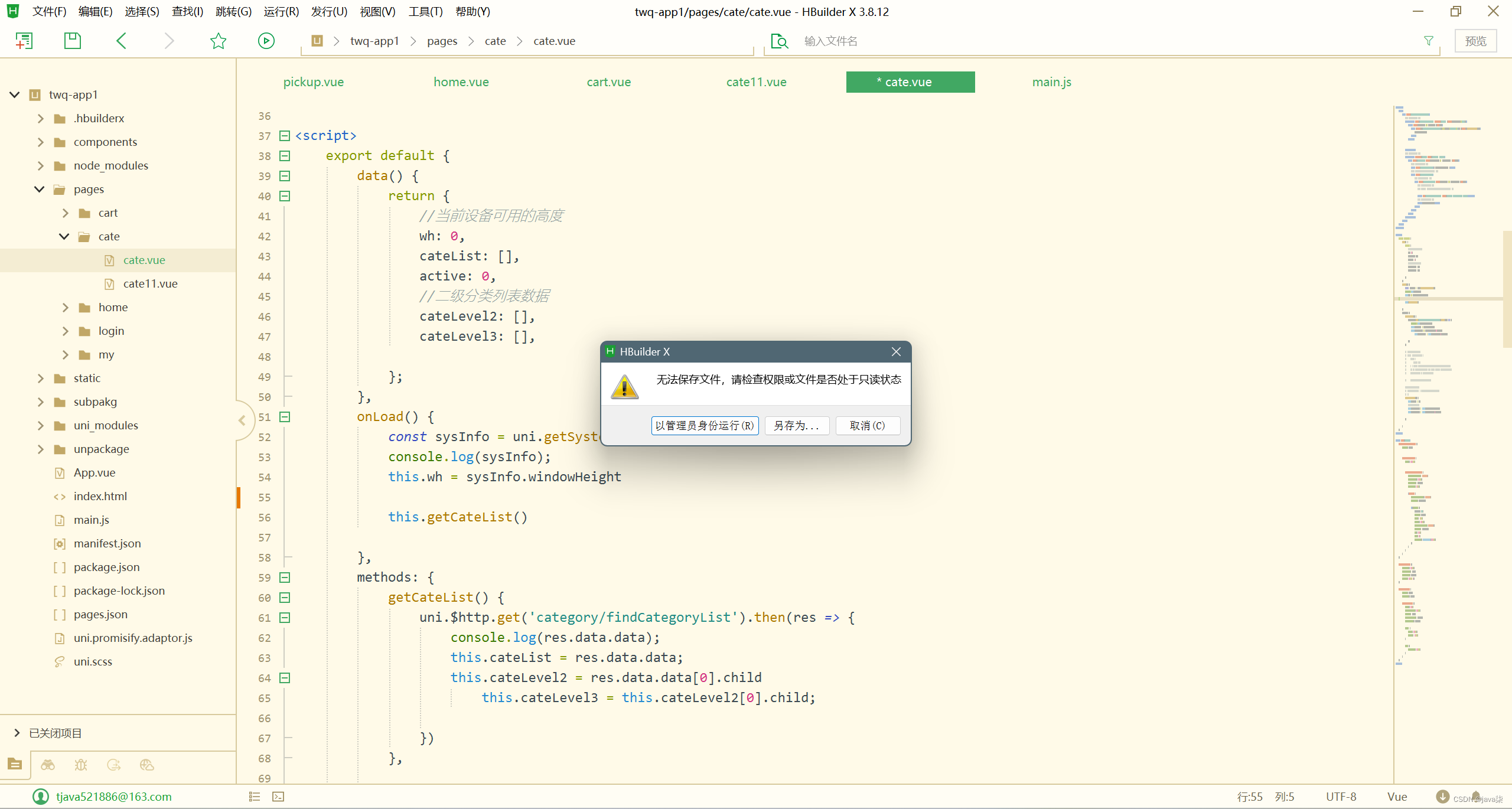Viewport: 1512px width, 809px height.
Task: Collapse the cate folder
Action: coord(64,236)
